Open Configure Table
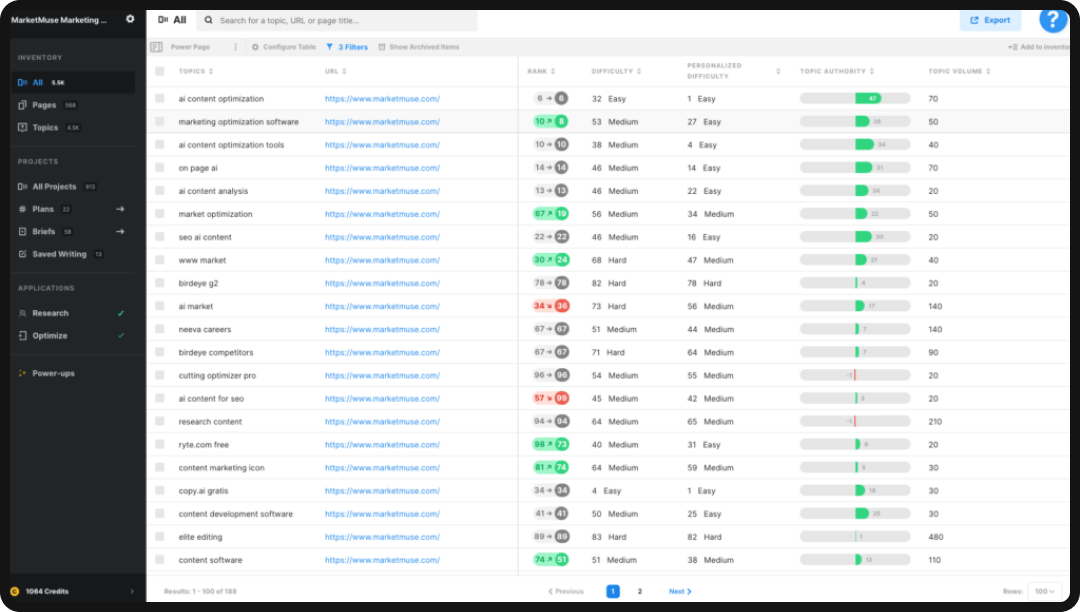The width and height of the screenshot is (1080, 612). [288, 46]
